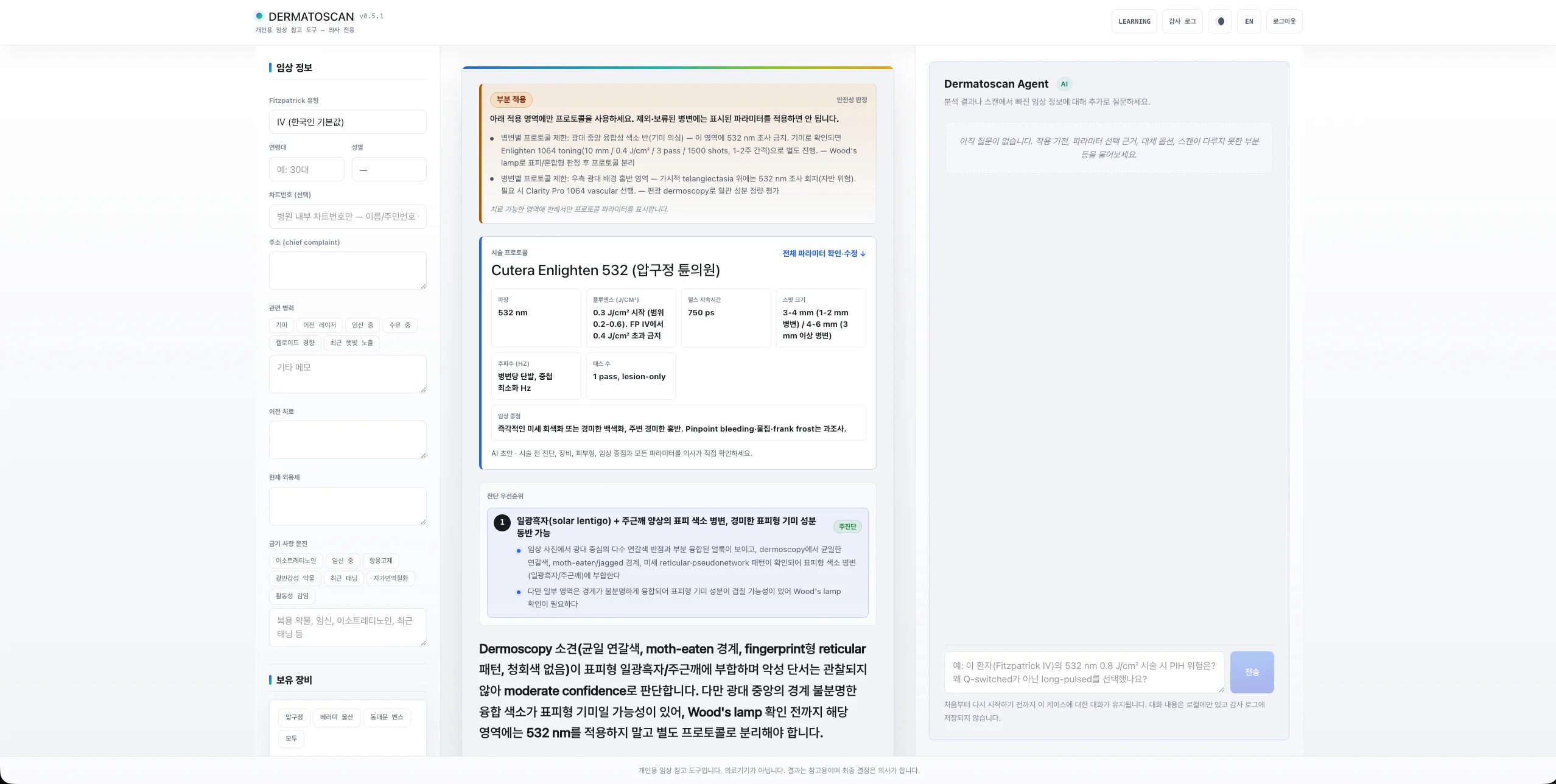1556x784 pixels.
Task: Select the 모두 equipment tab
Action: [x=292, y=738]
